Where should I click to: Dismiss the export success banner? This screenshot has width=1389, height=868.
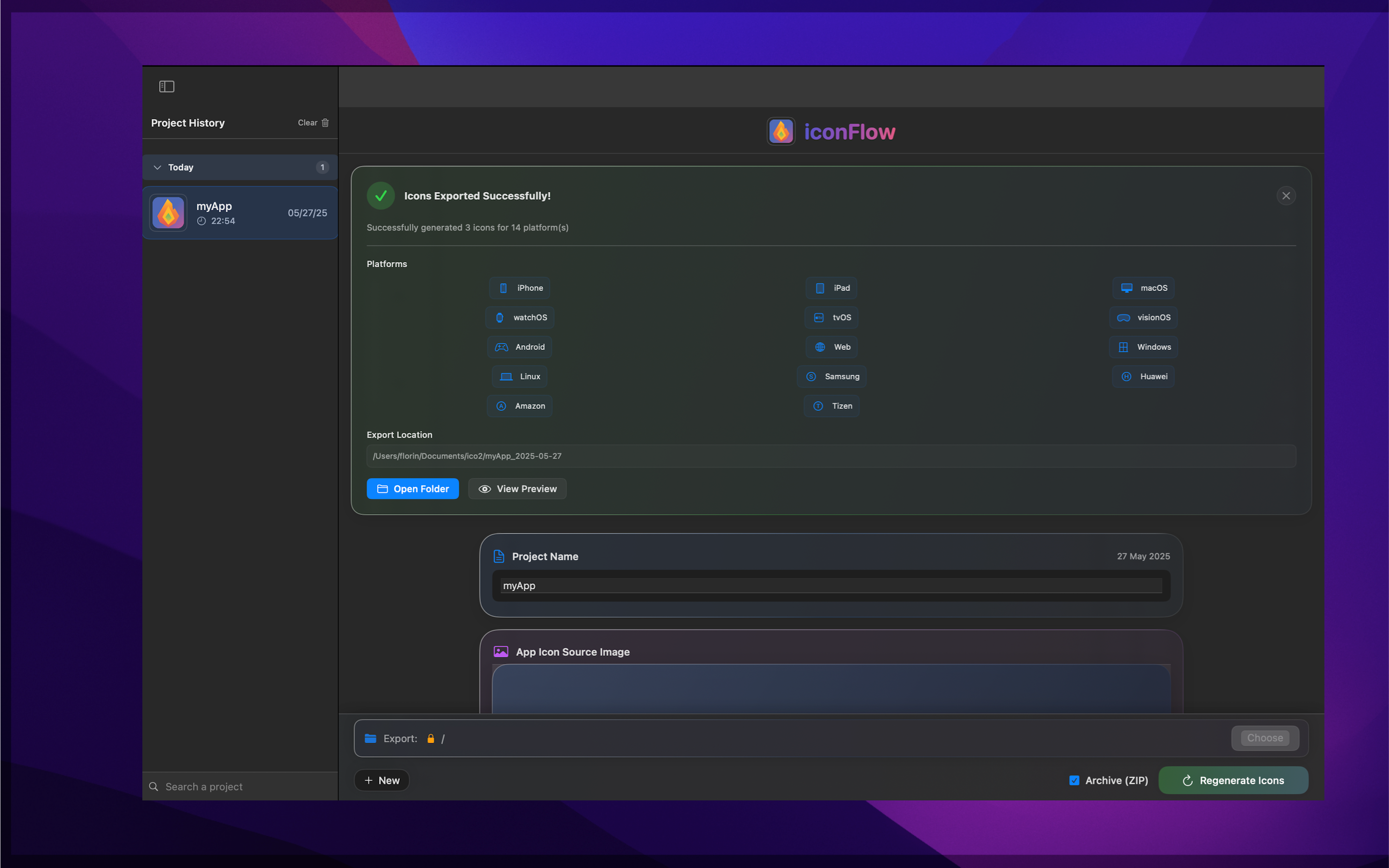tap(1286, 196)
